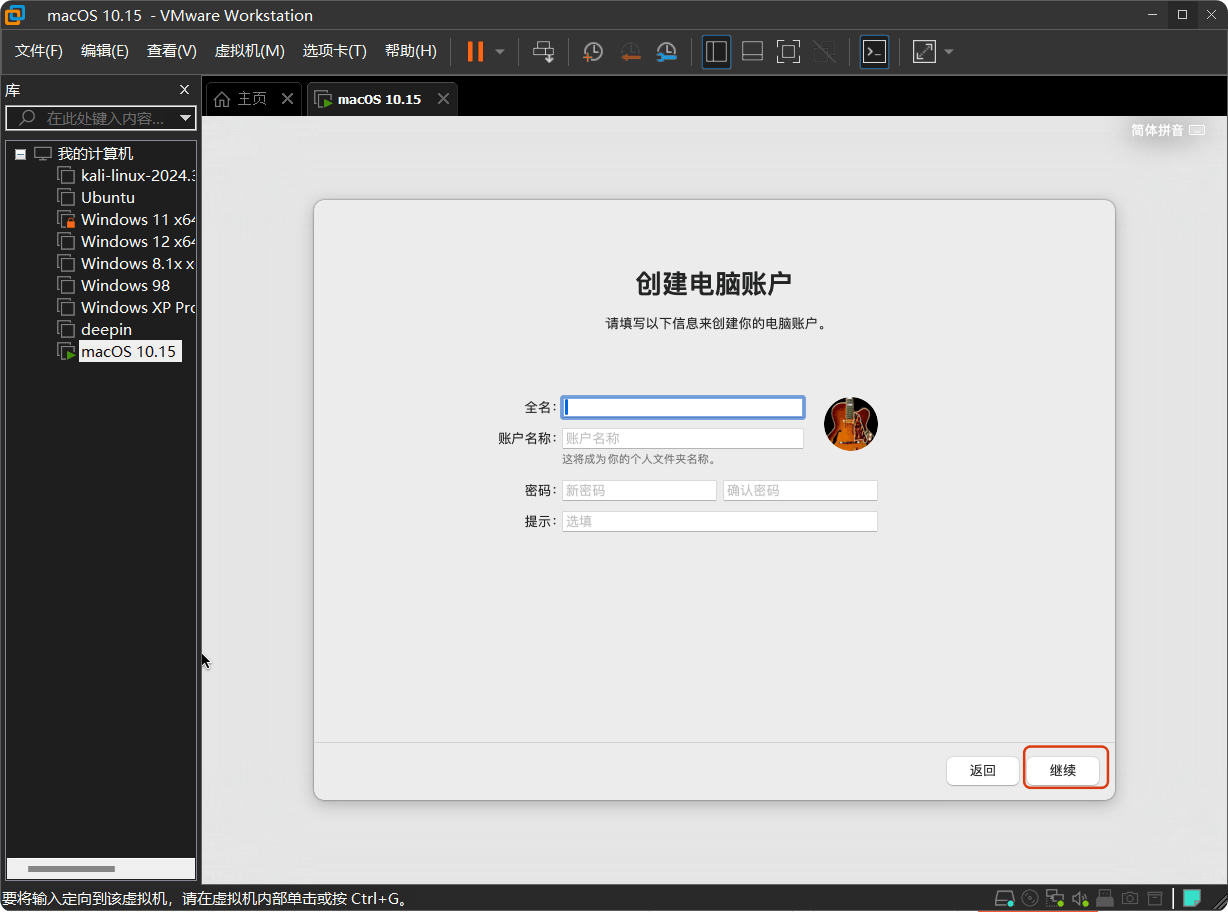Send Ctrl+Alt+Del to the virtual machine

click(543, 51)
